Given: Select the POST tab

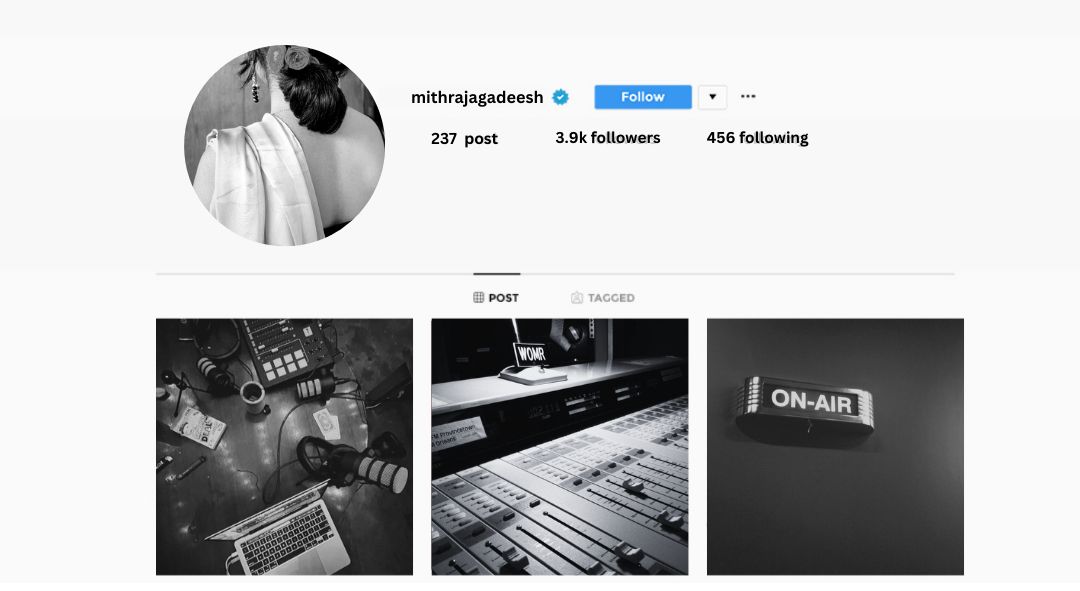Looking at the screenshot, I should pos(496,298).
